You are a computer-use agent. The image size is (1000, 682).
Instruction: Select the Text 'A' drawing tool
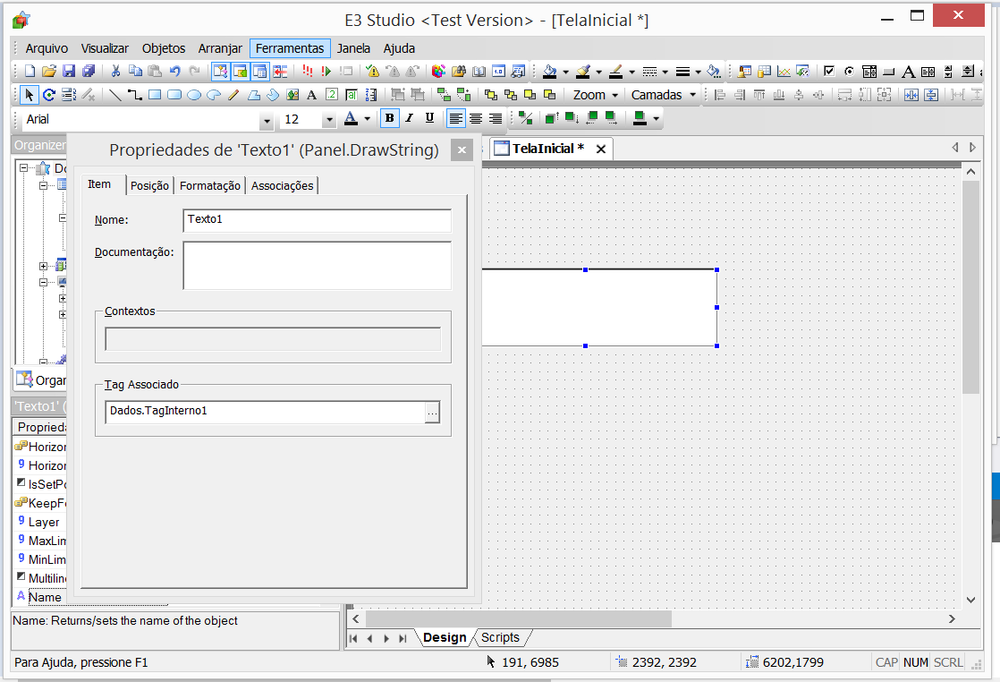(312, 95)
